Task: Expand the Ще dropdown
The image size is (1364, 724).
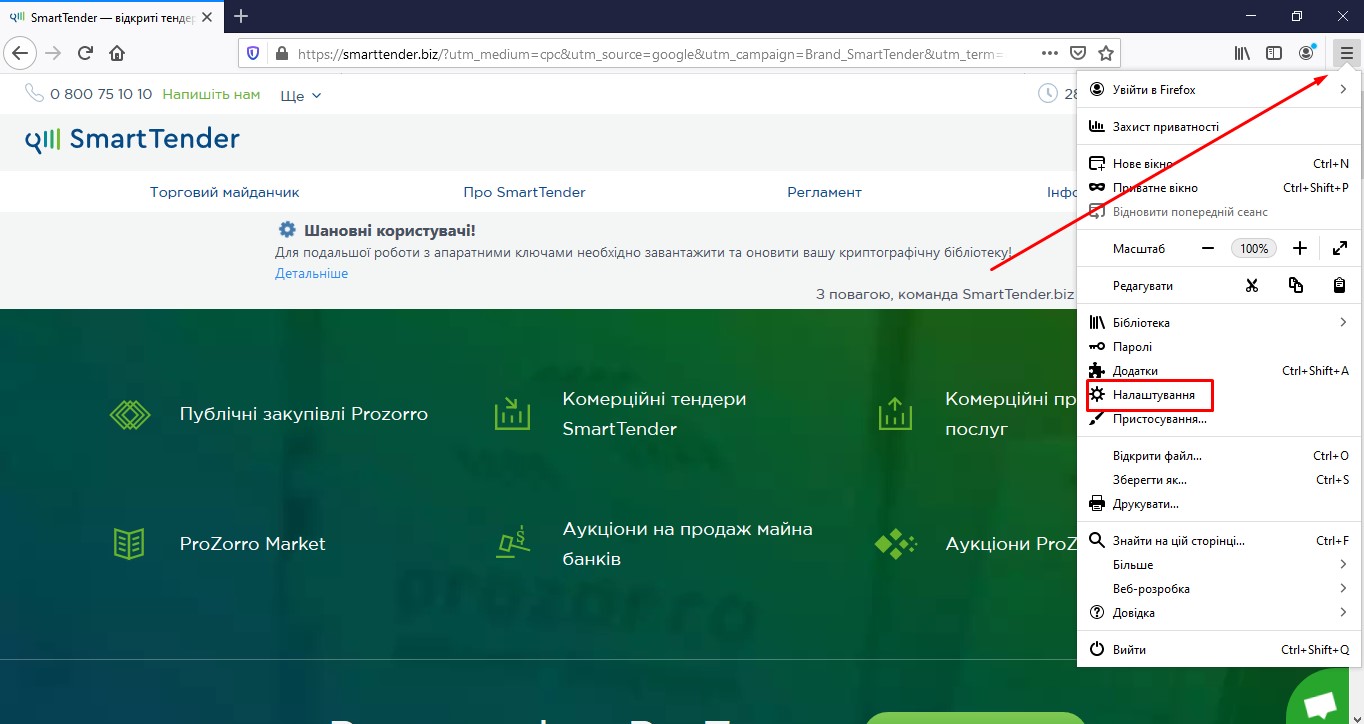Action: pos(301,95)
